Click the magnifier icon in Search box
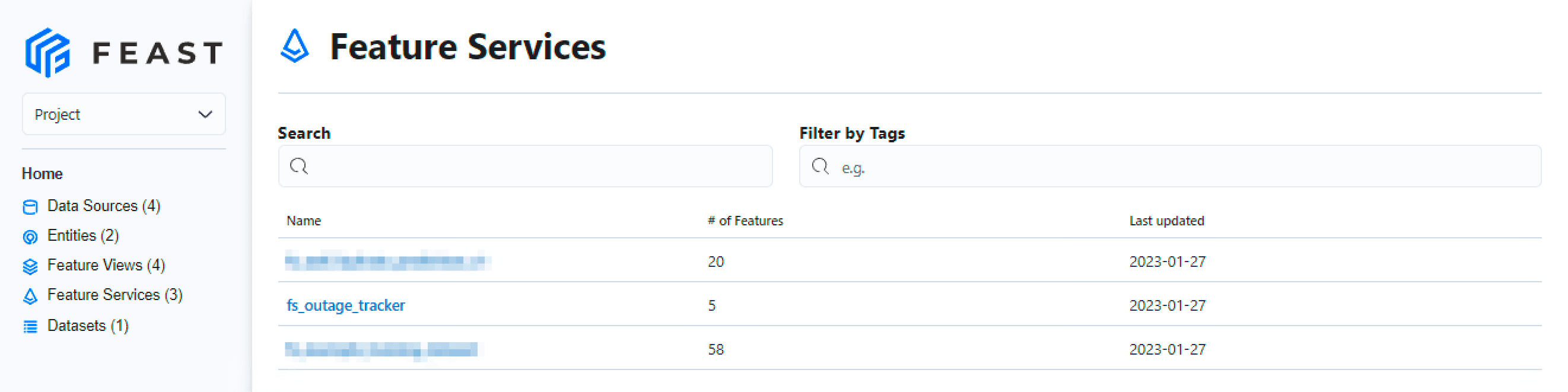Viewport: 1568px width, 392px height. click(299, 166)
